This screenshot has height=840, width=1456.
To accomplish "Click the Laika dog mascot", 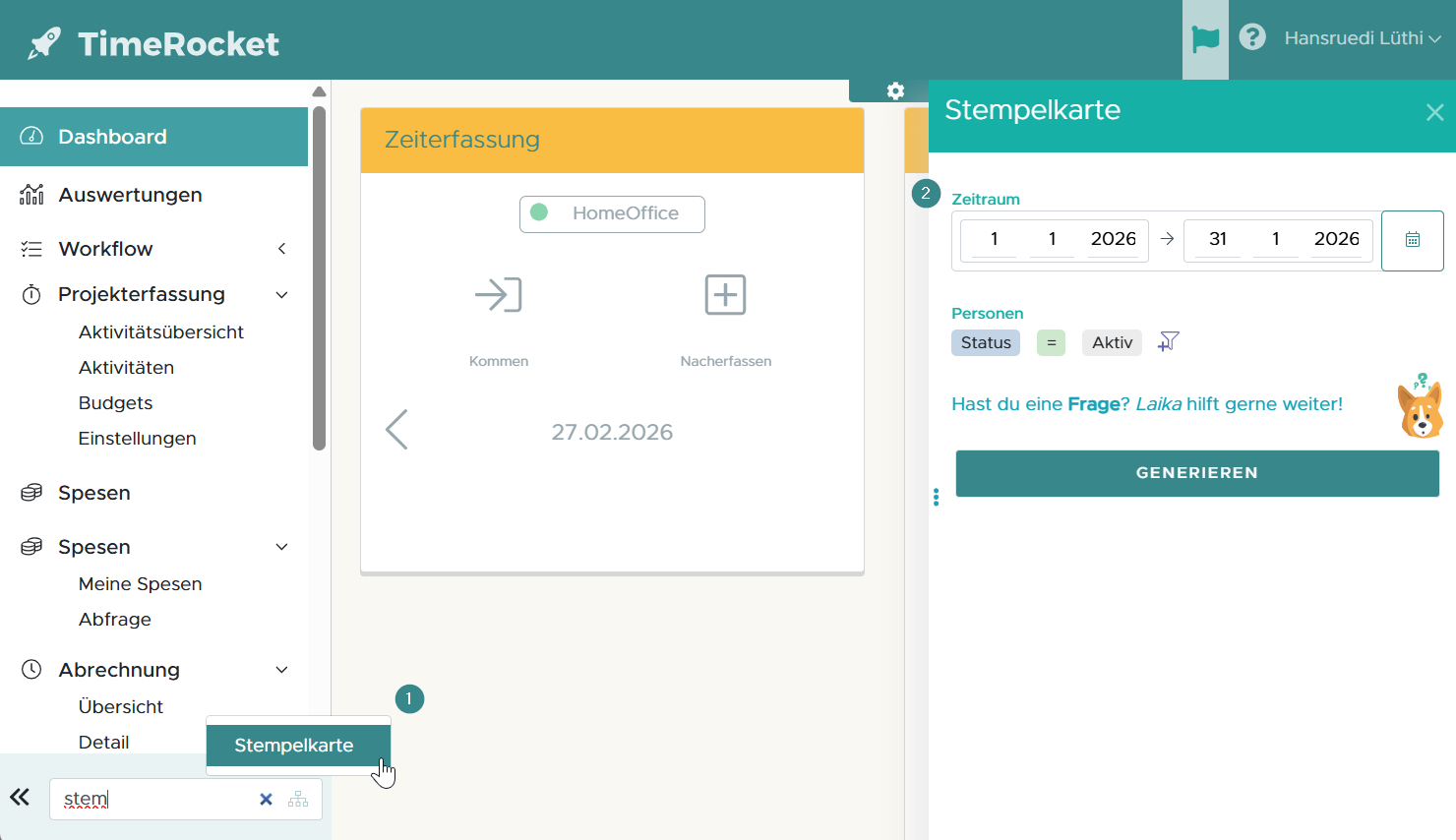I will (1420, 406).
